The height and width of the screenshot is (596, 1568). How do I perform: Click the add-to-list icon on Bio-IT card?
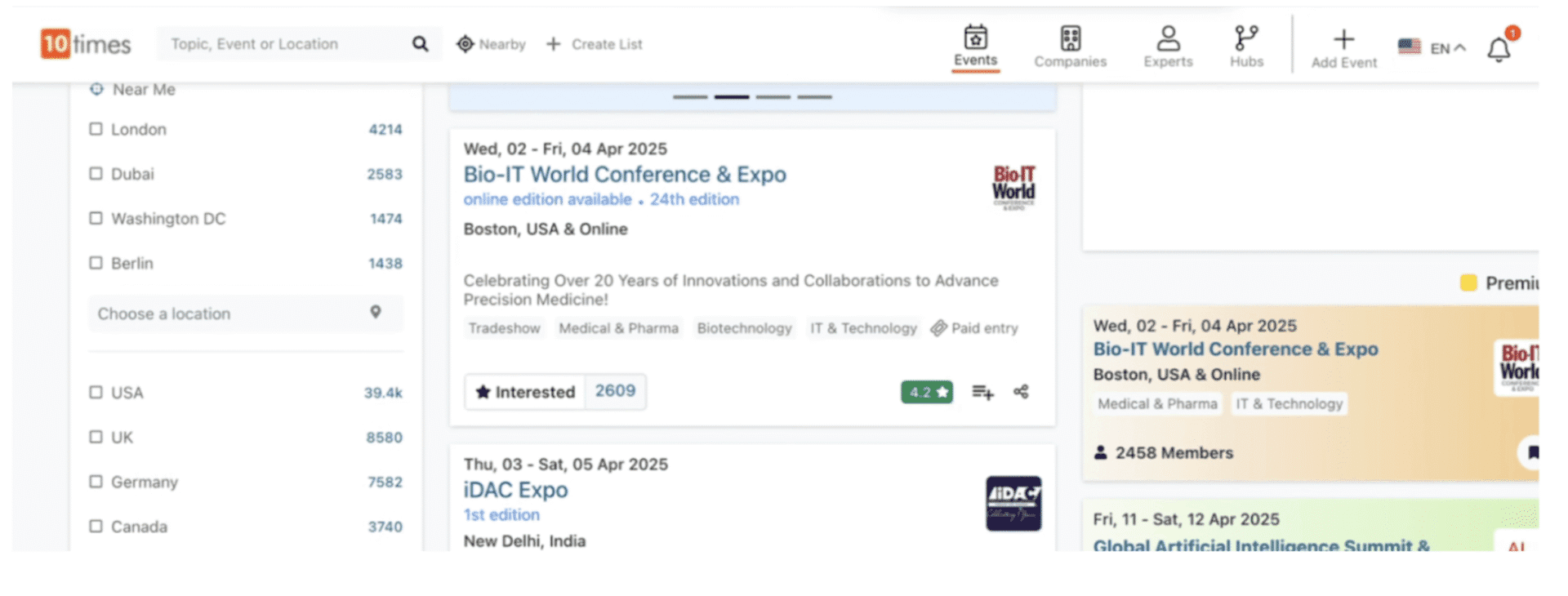point(983,393)
